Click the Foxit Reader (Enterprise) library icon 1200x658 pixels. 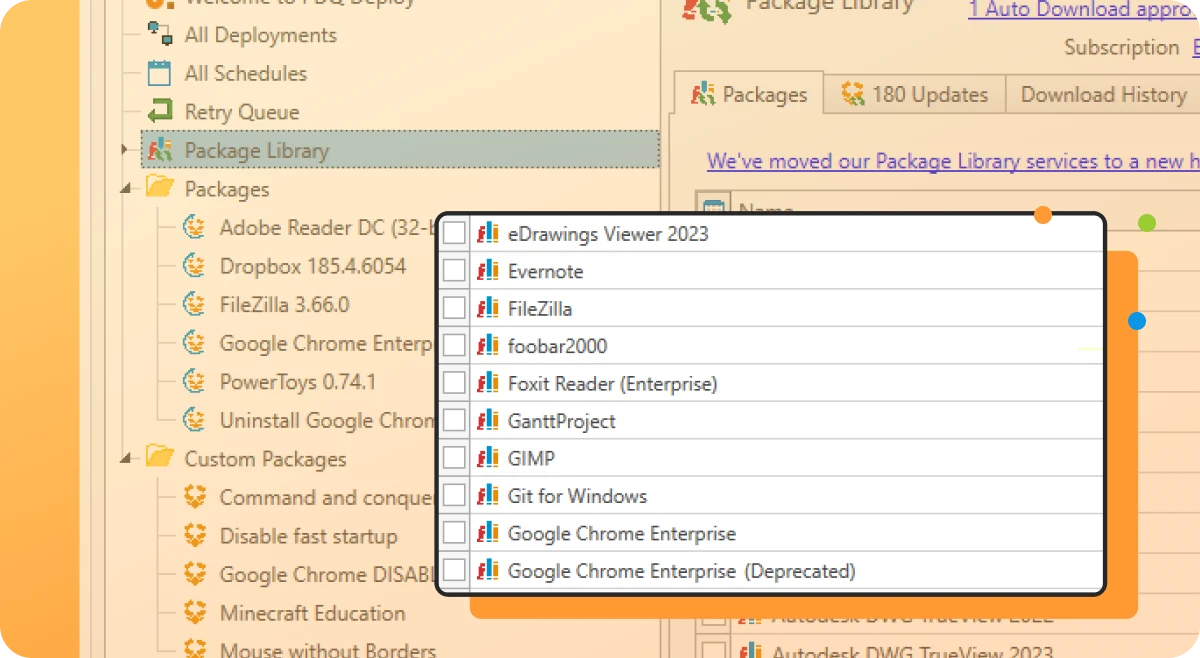[488, 383]
